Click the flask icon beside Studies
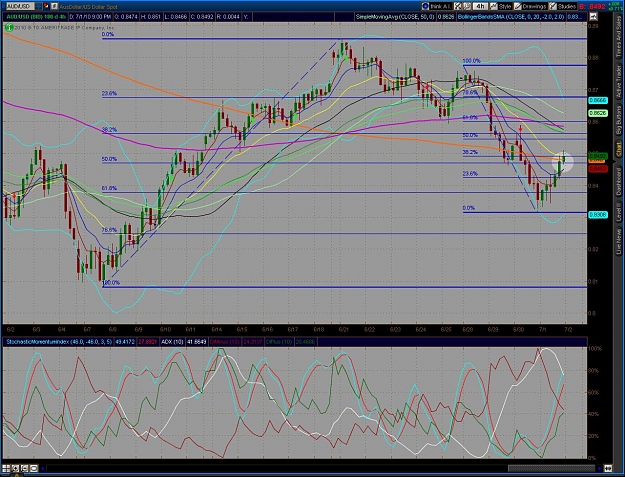 553,6
